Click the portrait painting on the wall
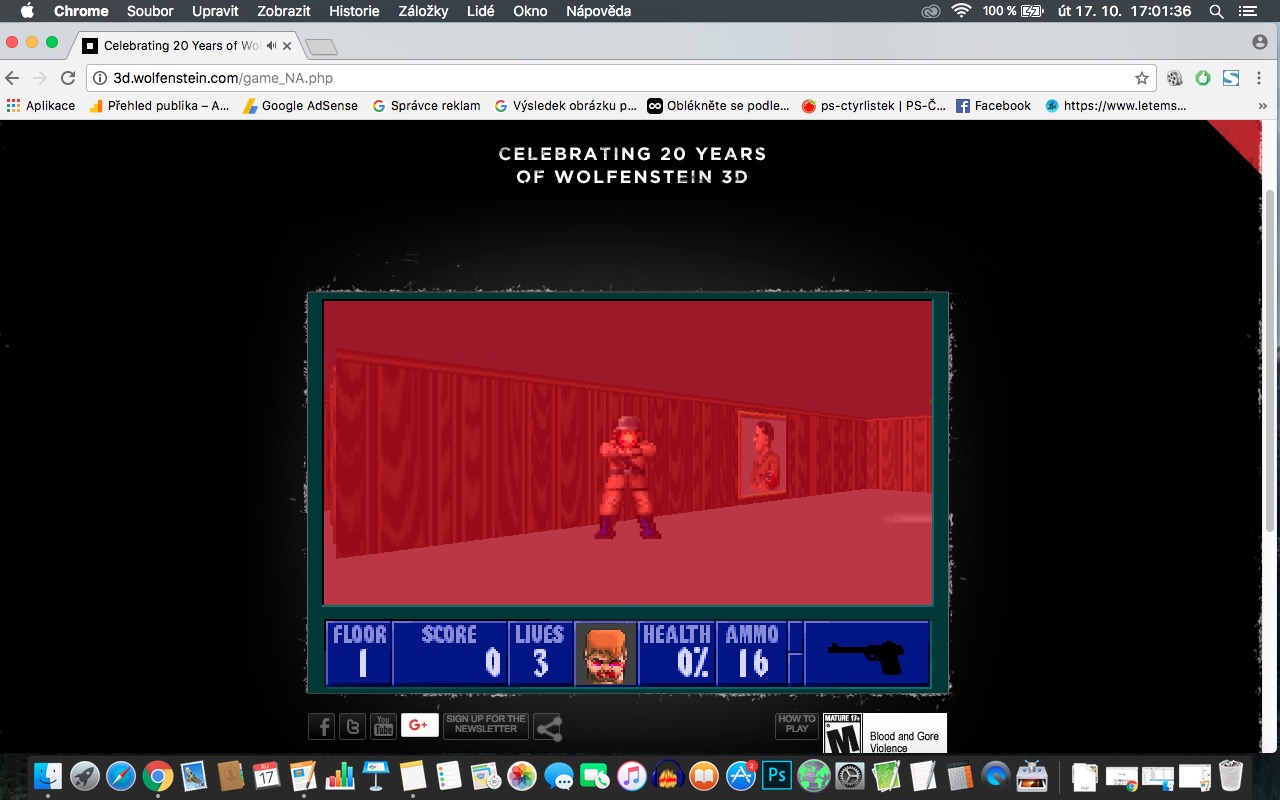Screen dimensions: 1280x800 click(762, 455)
